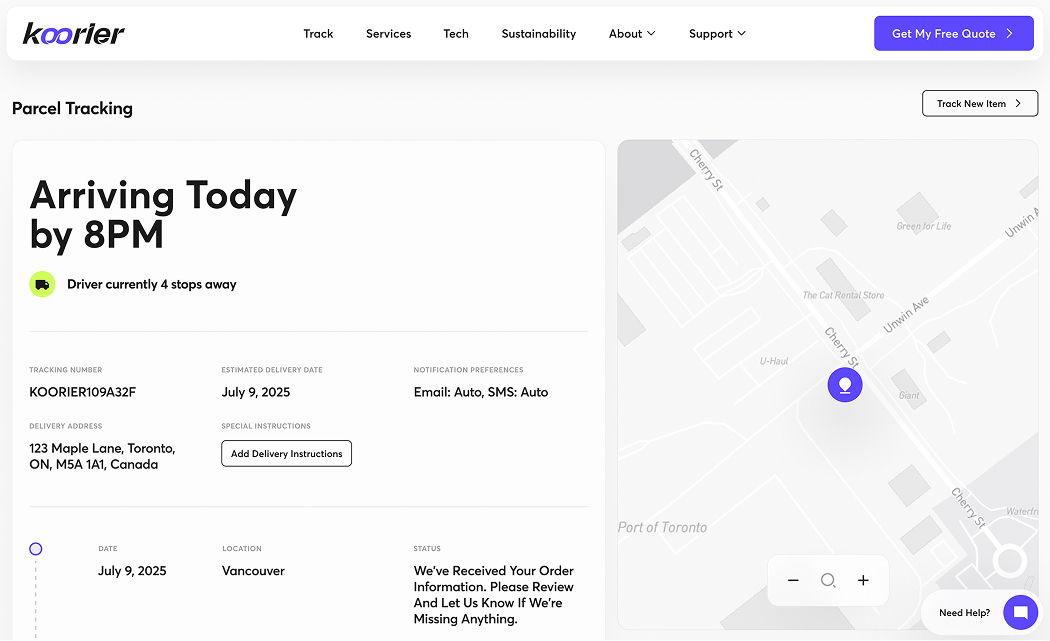Go to the Tech page
The image size is (1050, 641).
(x=456, y=33)
